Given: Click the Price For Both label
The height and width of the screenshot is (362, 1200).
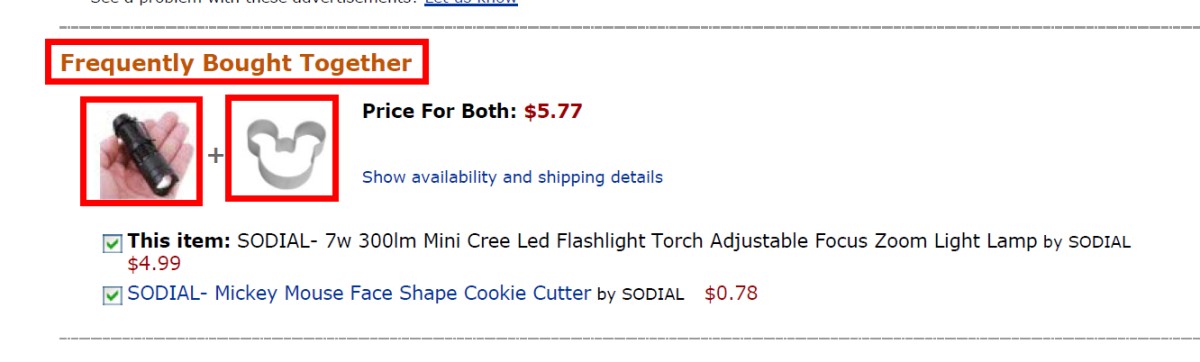Looking at the screenshot, I should (440, 110).
